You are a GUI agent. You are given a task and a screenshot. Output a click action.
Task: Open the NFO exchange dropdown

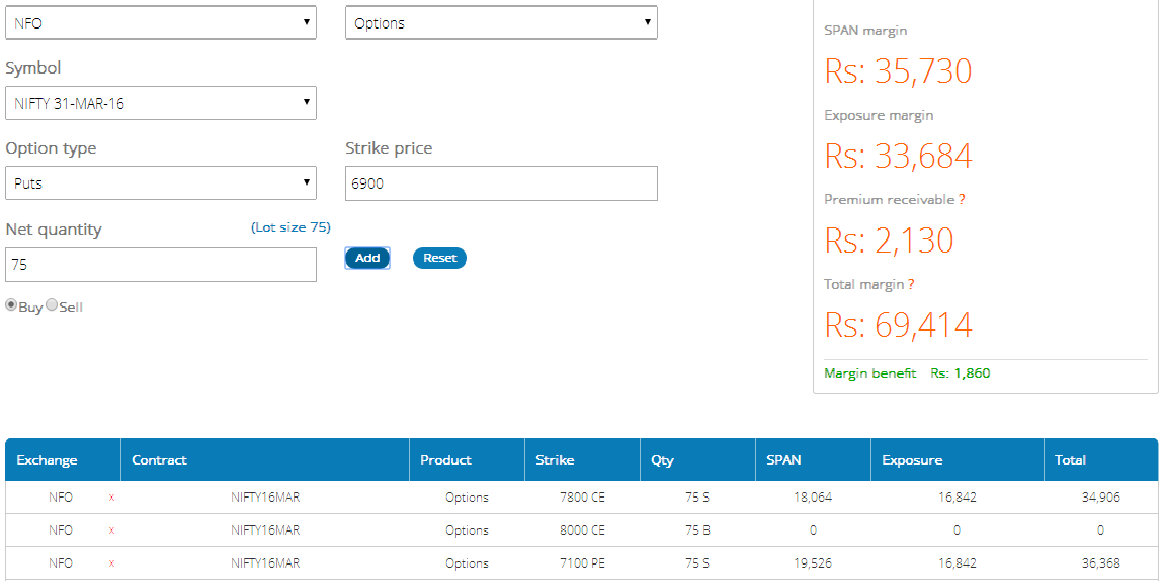(x=161, y=23)
